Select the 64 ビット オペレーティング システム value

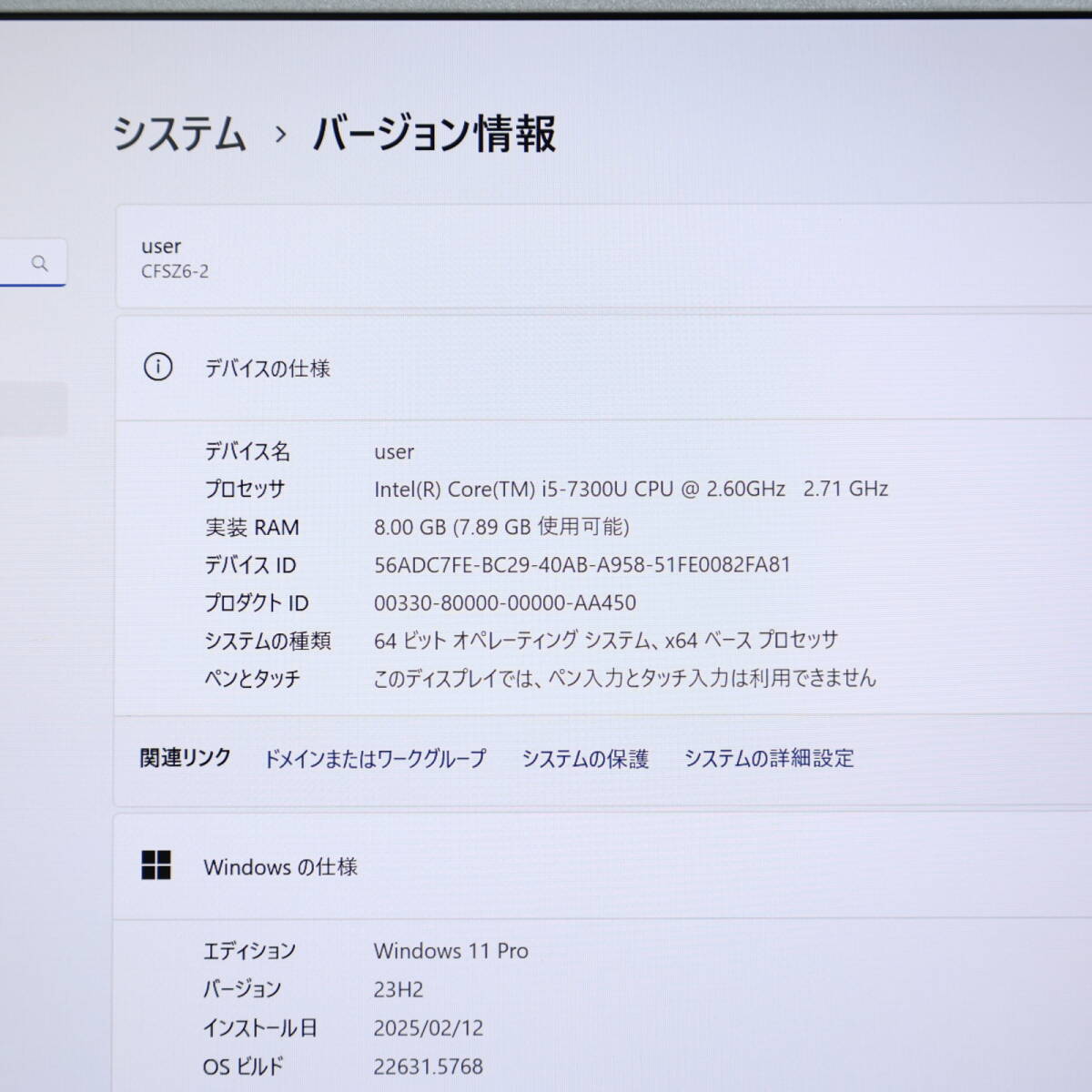[x=606, y=641]
